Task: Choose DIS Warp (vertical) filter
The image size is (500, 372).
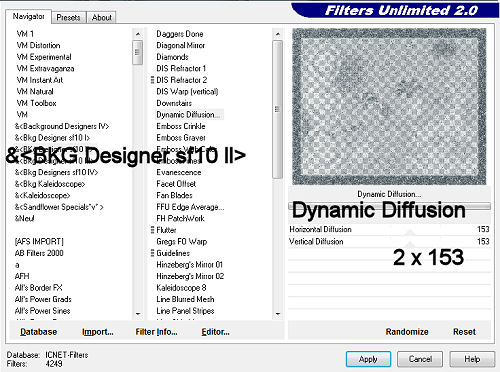Action: [187, 91]
